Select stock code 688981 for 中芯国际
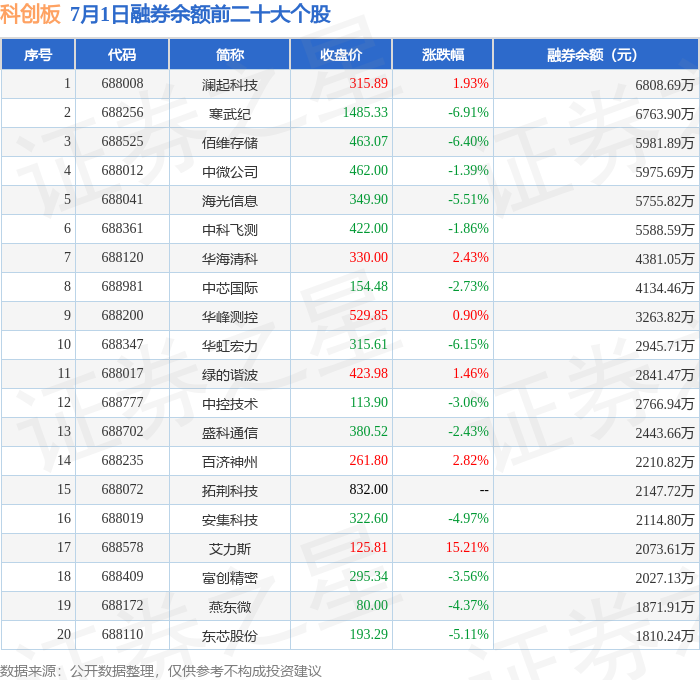This screenshot has width=700, height=680. coord(122,286)
